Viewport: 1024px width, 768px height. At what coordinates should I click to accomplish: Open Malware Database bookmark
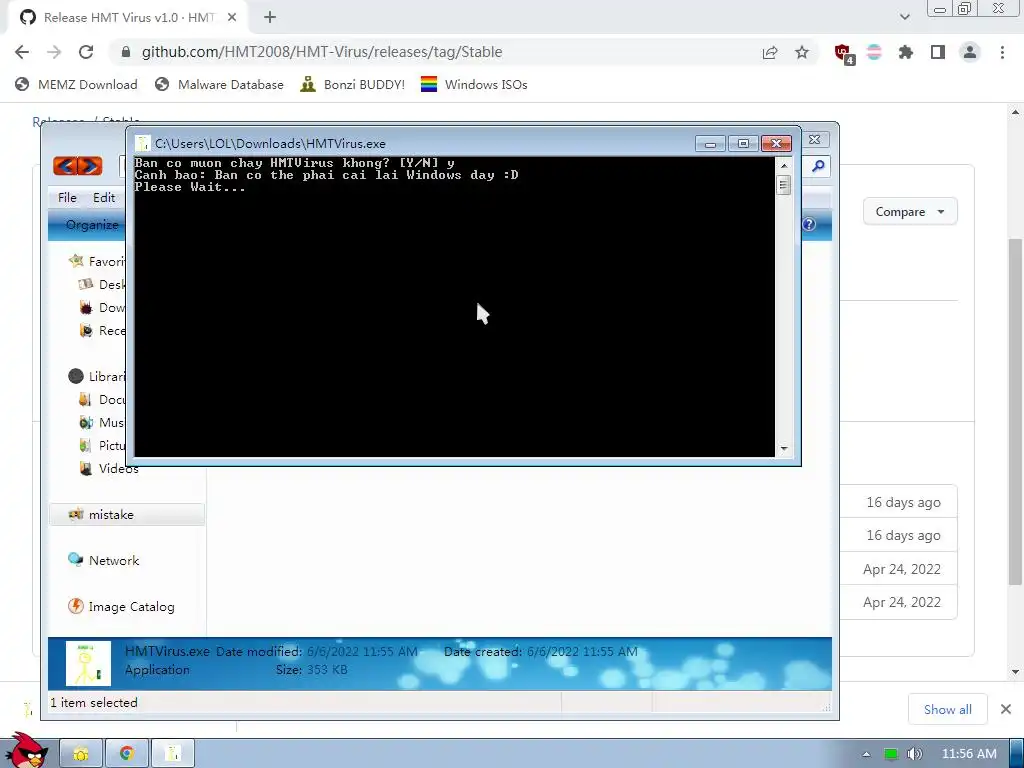click(219, 84)
